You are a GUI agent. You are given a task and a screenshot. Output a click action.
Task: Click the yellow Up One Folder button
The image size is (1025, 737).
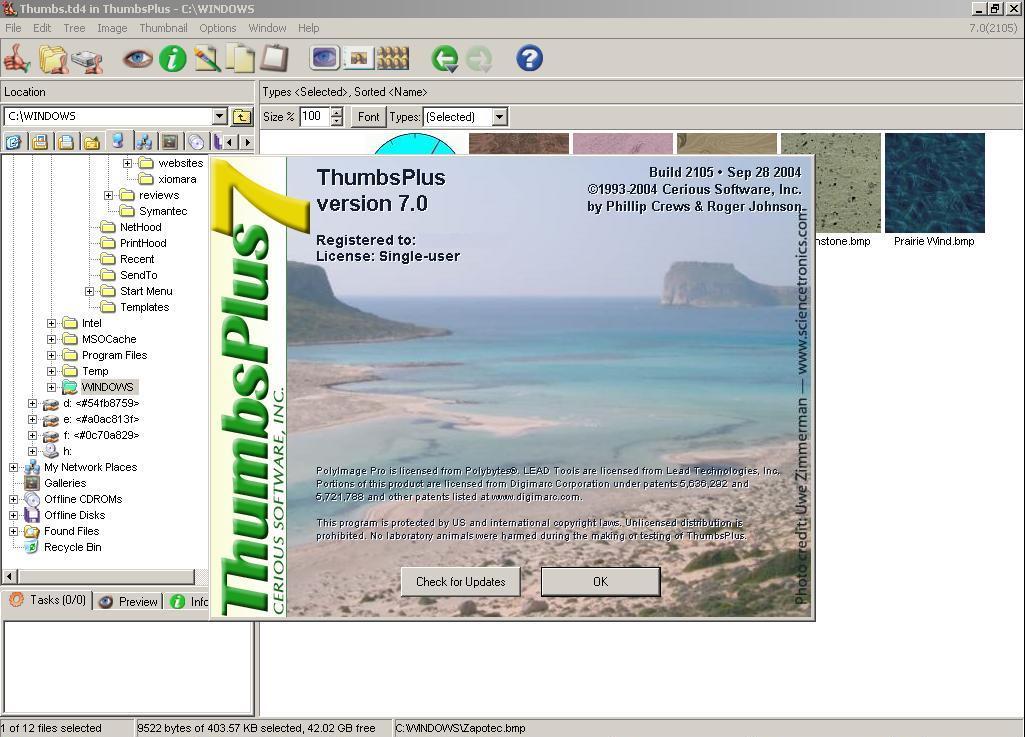click(242, 116)
